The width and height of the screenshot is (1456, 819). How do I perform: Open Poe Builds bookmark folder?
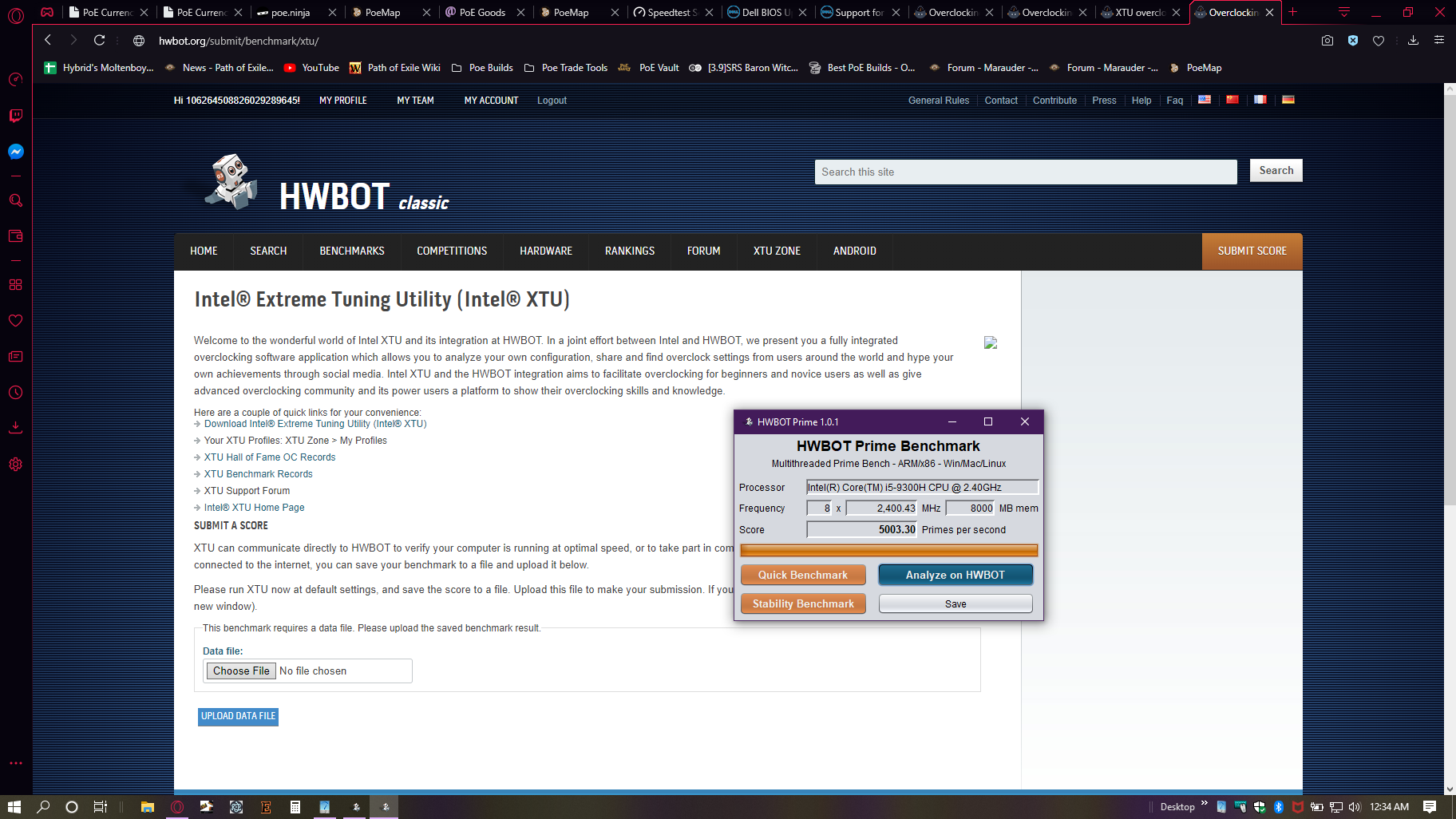click(x=482, y=68)
